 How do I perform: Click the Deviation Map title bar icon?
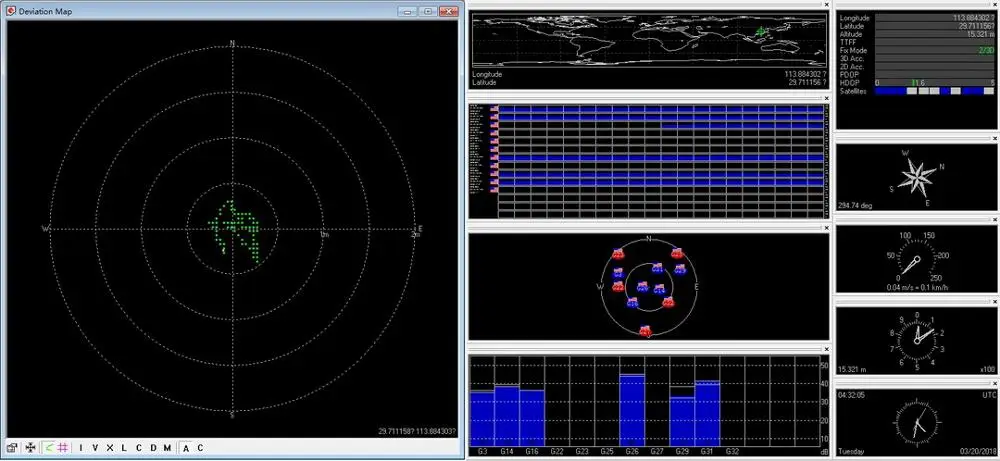click(x=10, y=11)
